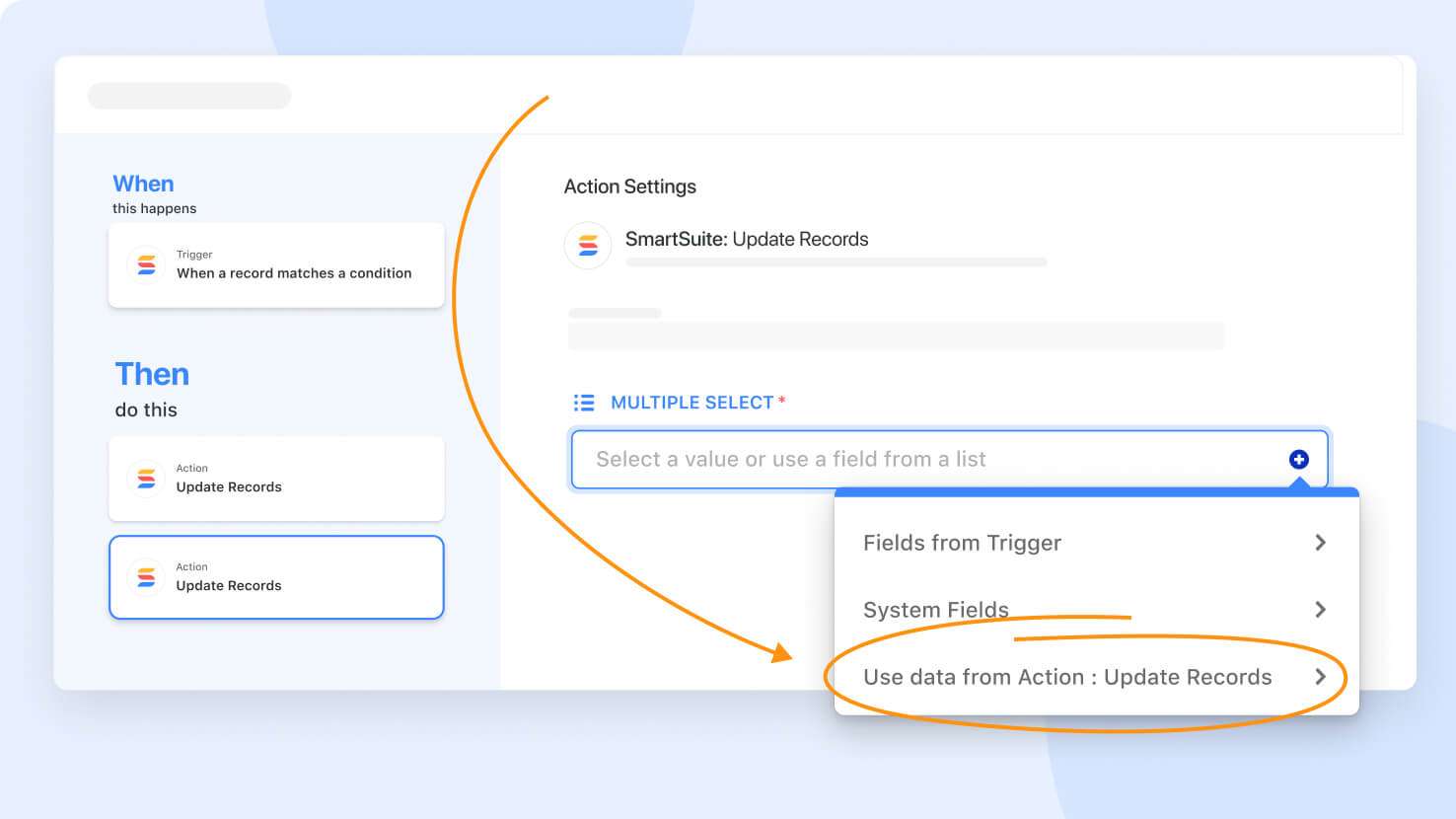Expand Use data from Action chevron
The height and width of the screenshot is (819, 1456).
point(1320,677)
